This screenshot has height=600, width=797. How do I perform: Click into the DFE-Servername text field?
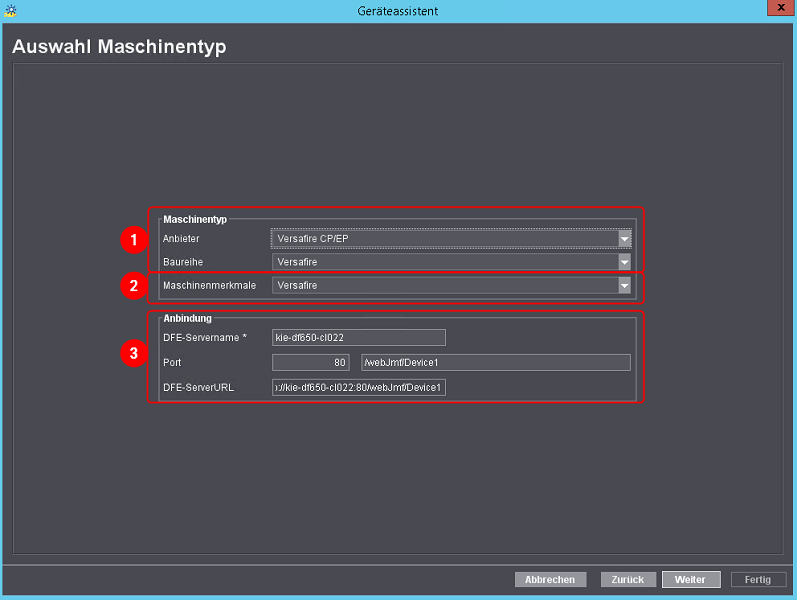358,338
